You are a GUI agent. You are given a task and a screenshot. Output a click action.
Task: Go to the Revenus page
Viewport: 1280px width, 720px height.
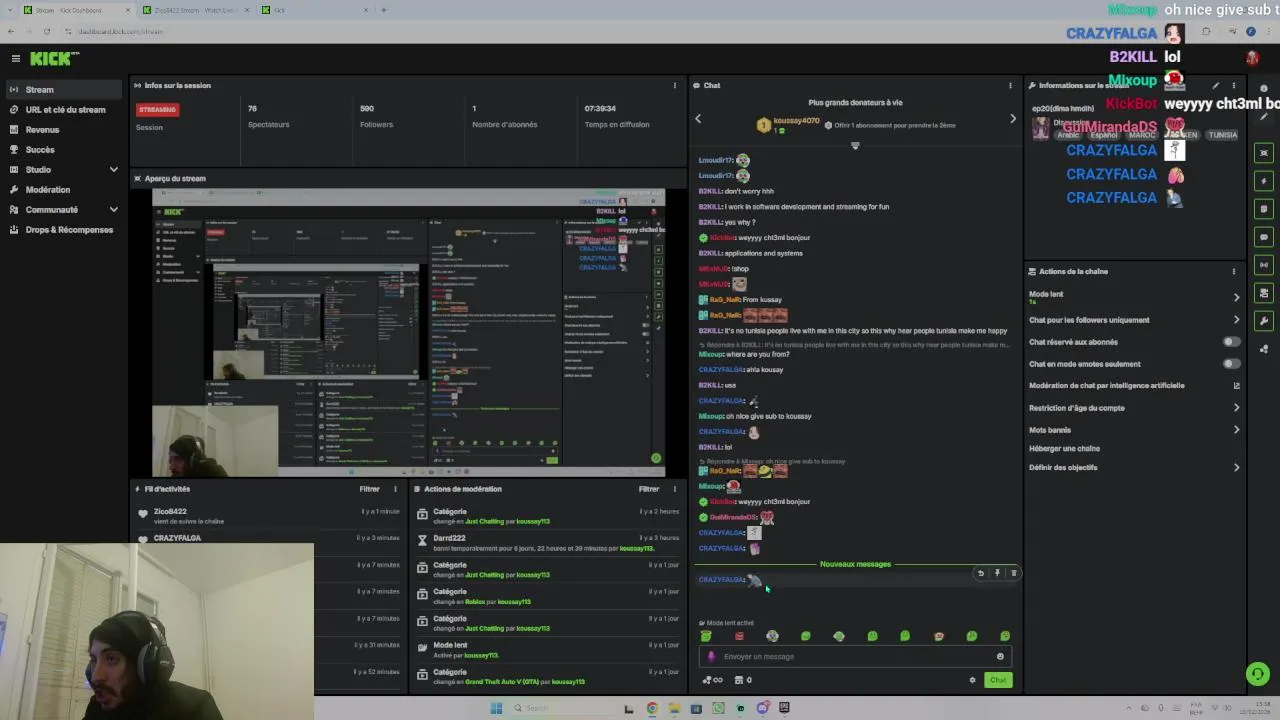click(x=62, y=130)
